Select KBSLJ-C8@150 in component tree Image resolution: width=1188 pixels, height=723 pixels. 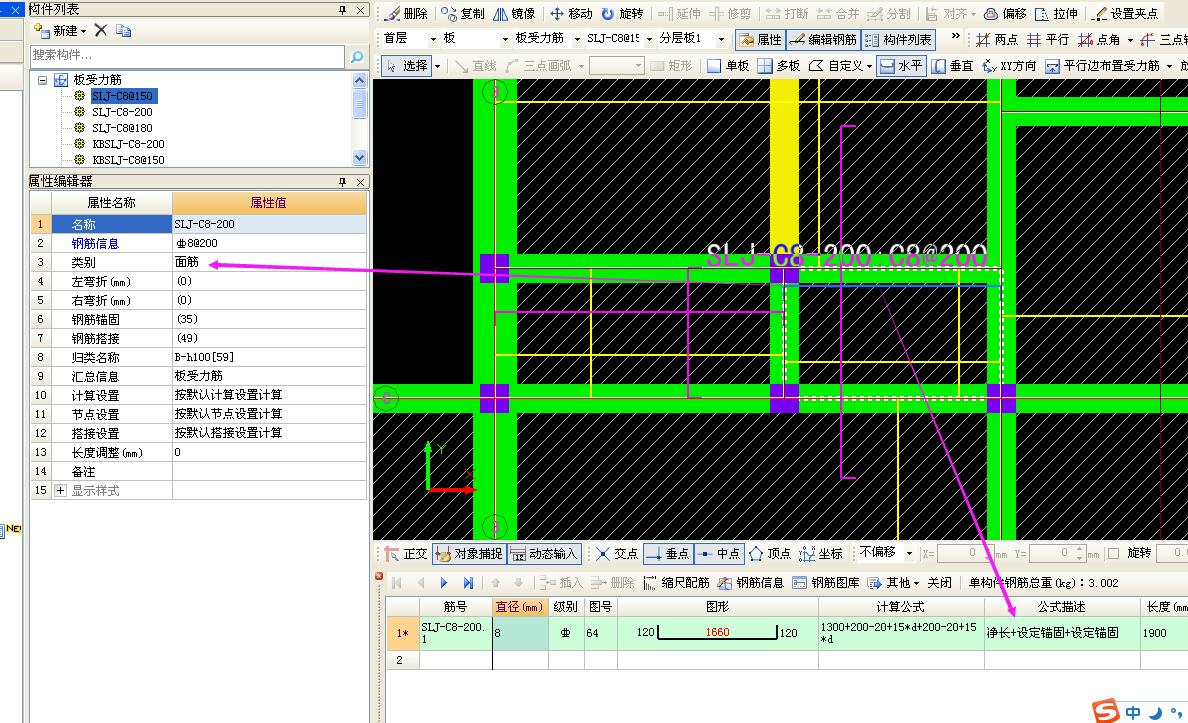tap(128, 160)
